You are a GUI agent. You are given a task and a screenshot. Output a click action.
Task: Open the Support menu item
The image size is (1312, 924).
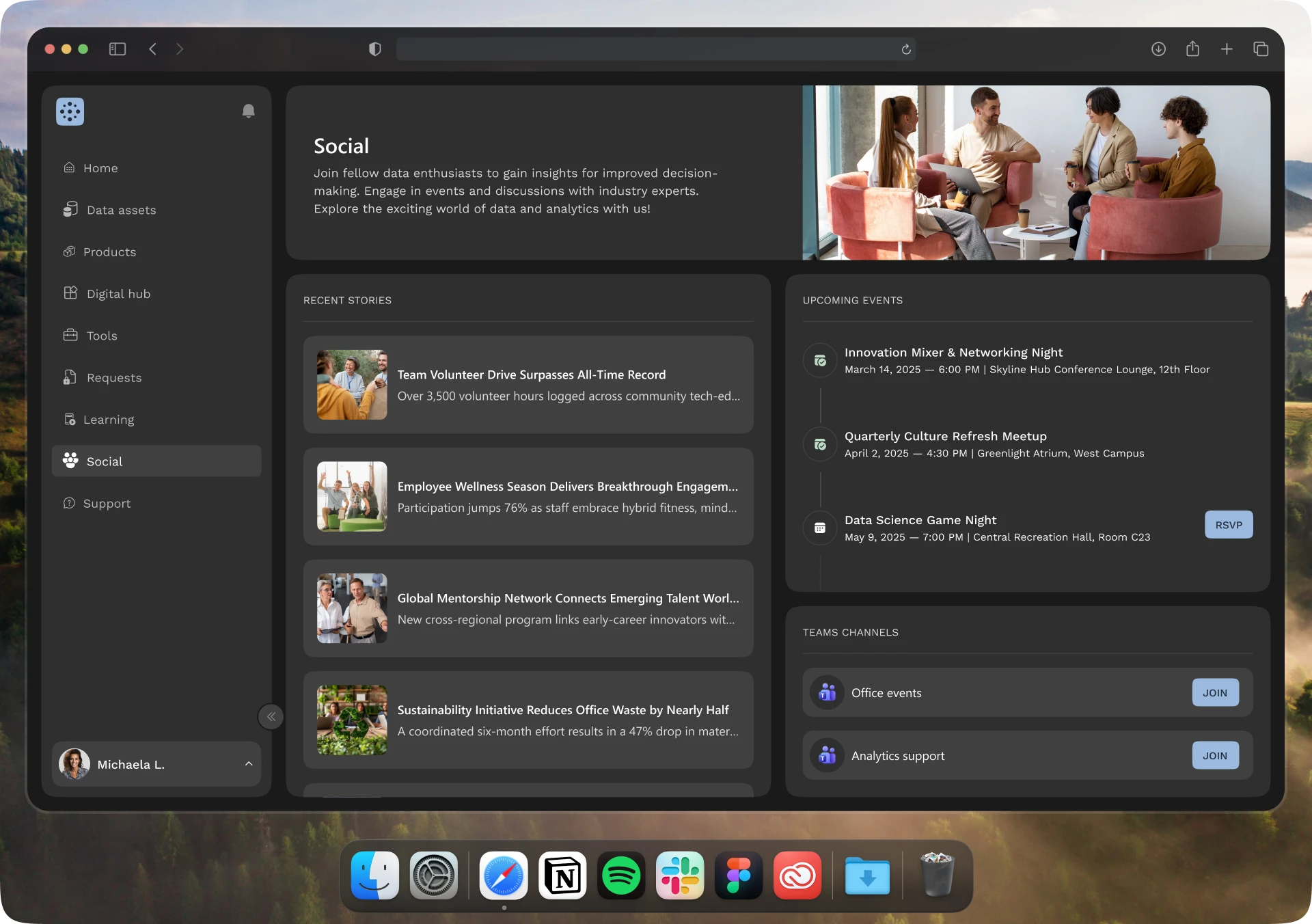[107, 504]
